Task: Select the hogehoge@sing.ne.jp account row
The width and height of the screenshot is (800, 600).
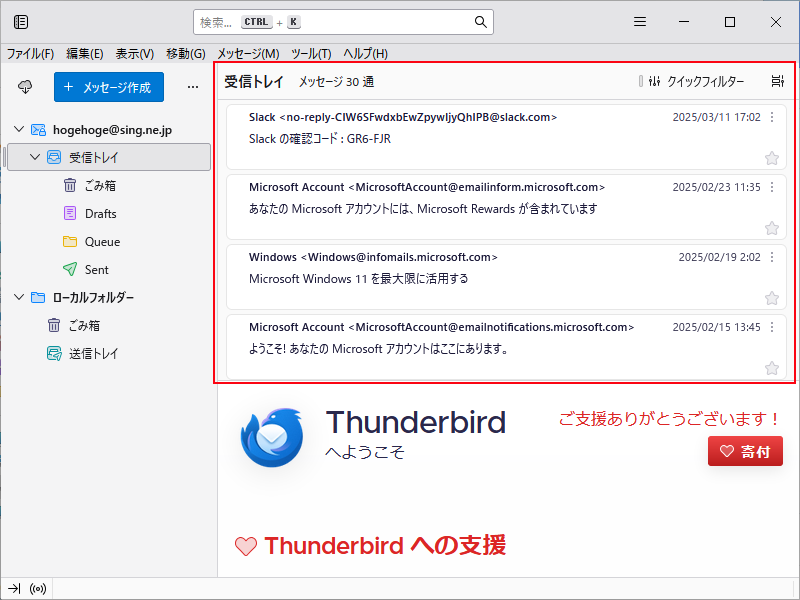Action: click(x=108, y=130)
